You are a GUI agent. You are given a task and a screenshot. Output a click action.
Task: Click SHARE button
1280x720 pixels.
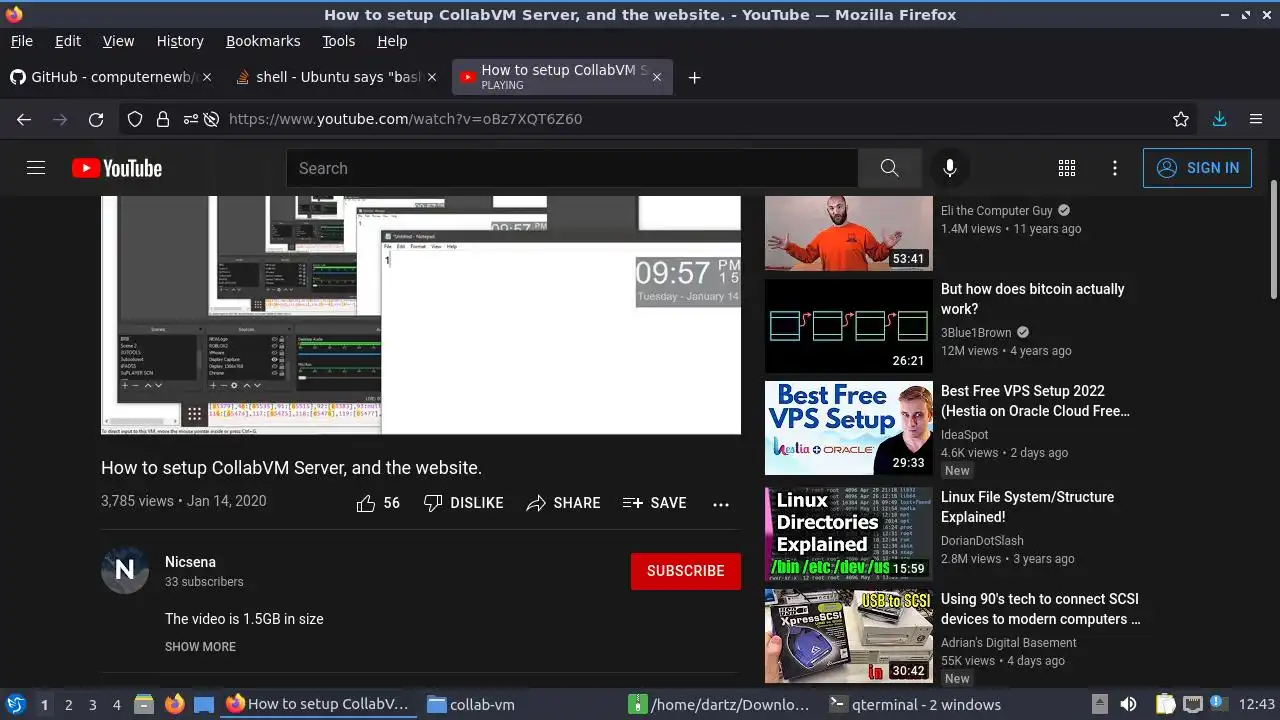pos(563,503)
